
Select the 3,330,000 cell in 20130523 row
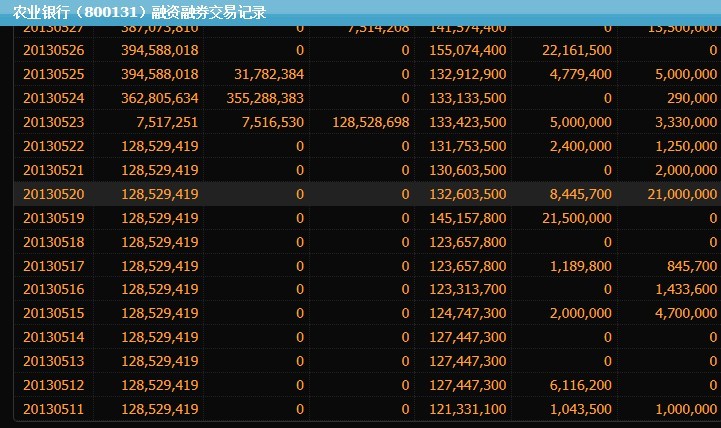pos(685,122)
